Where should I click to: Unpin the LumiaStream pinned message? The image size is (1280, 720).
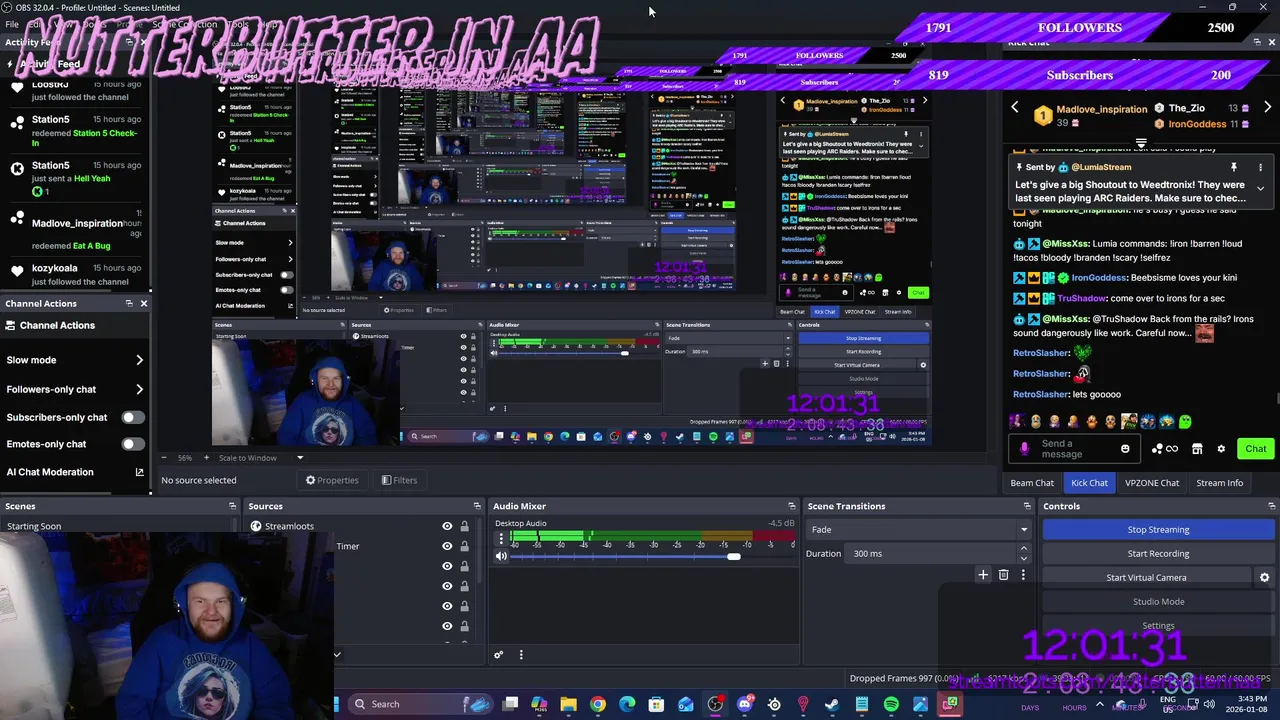pos(1234,167)
